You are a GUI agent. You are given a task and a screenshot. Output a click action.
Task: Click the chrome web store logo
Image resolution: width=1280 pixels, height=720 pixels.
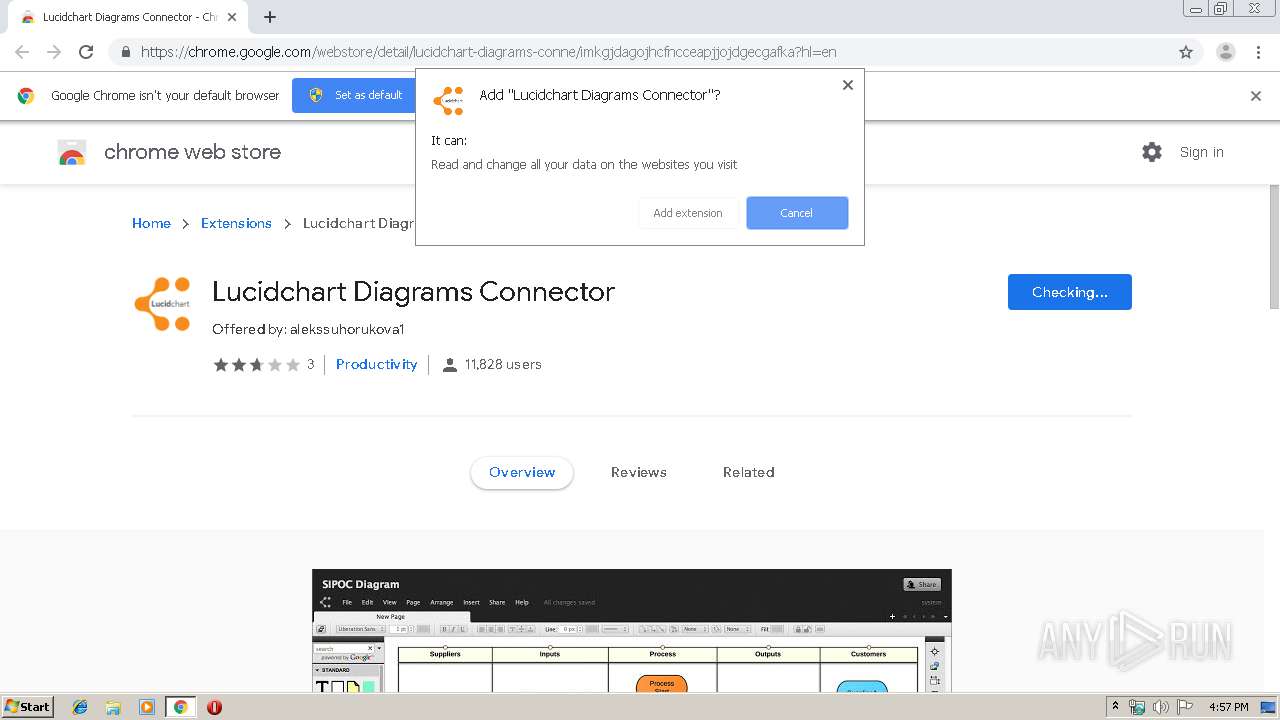click(169, 152)
